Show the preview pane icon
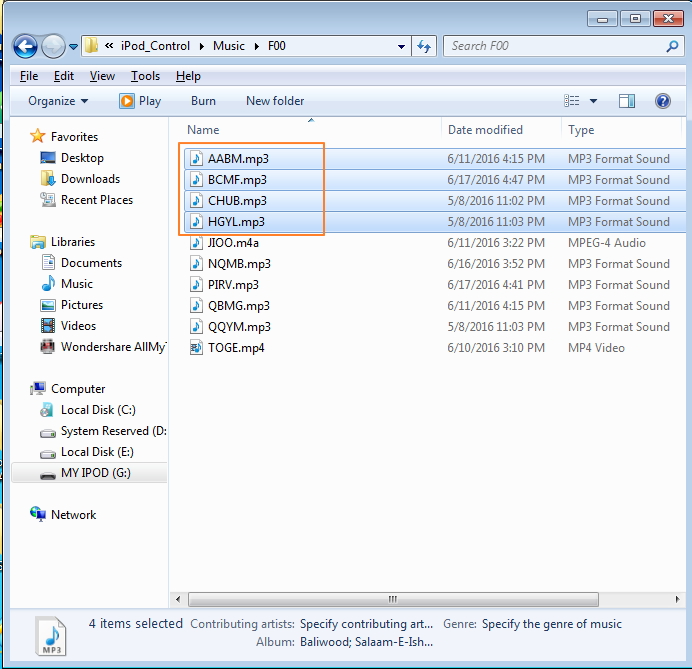The height and width of the screenshot is (669, 692). (x=627, y=101)
